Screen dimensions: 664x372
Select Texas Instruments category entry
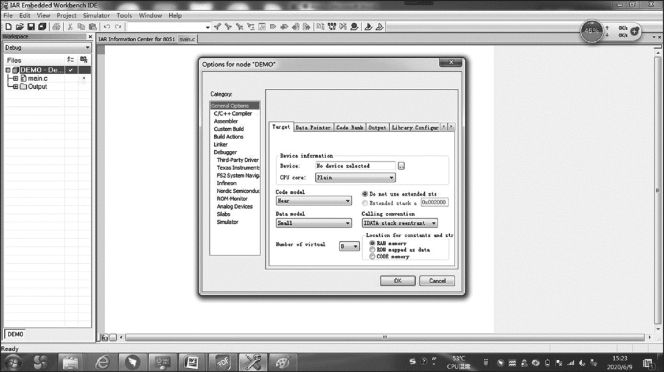click(238, 168)
